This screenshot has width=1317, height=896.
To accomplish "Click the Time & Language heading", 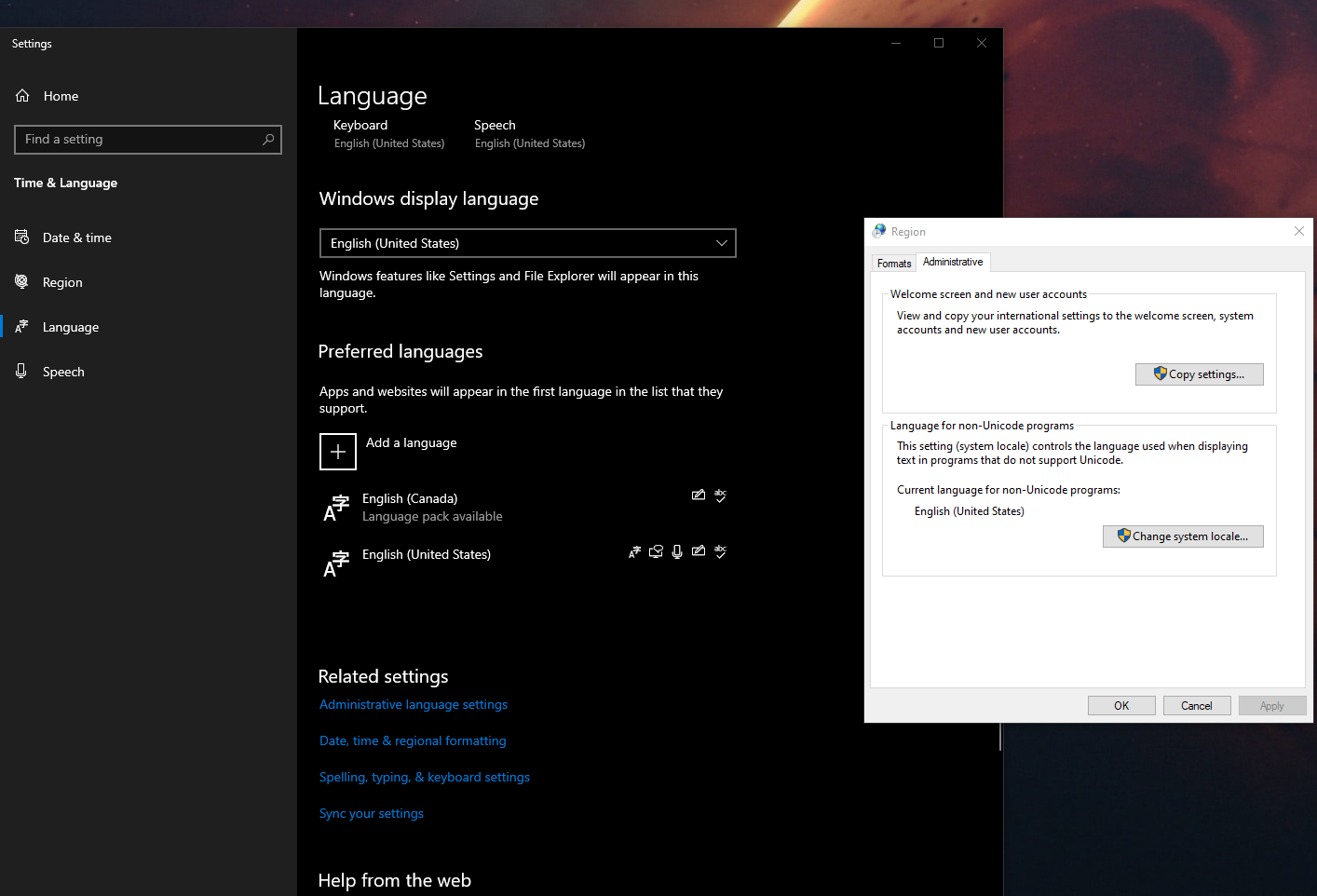I will 65,183.
